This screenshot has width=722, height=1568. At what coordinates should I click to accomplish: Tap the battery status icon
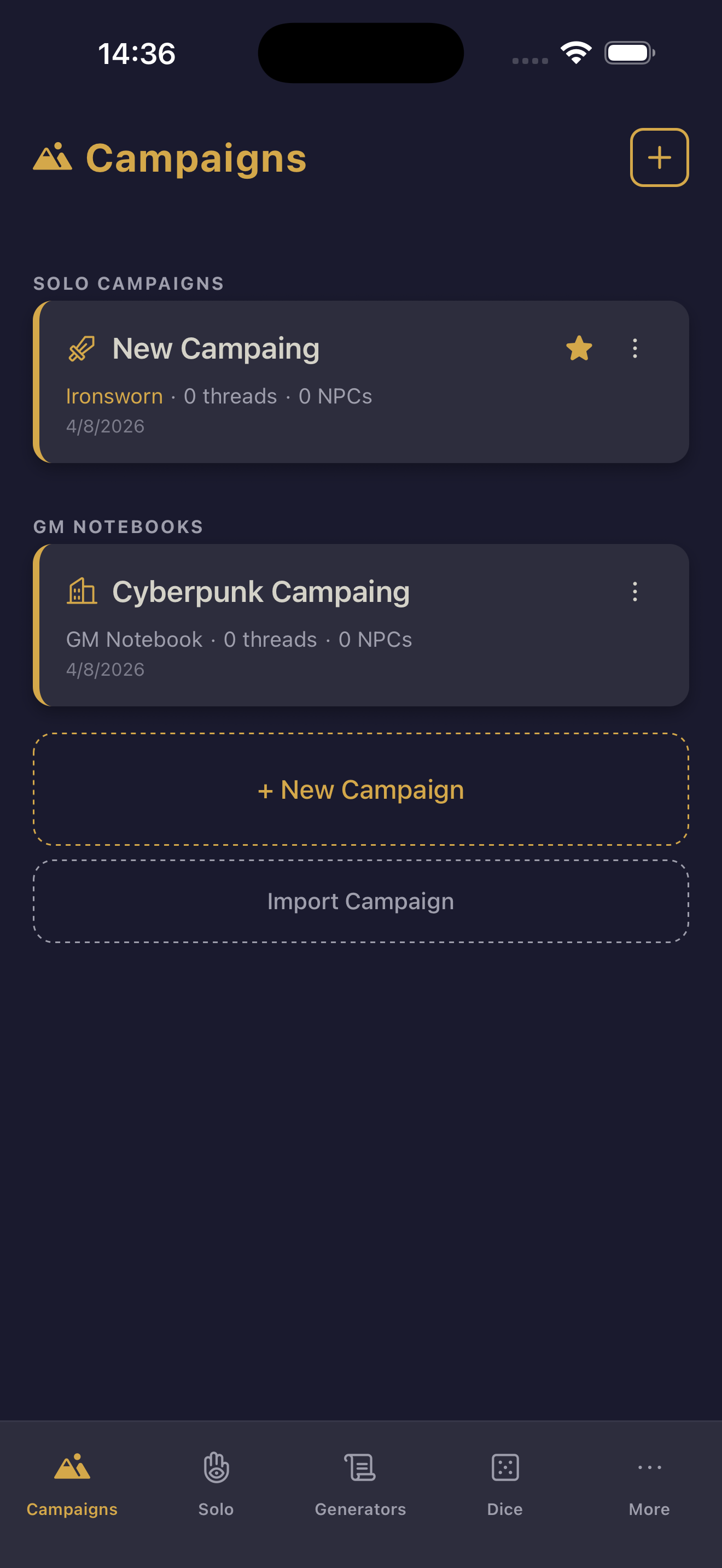tap(629, 53)
